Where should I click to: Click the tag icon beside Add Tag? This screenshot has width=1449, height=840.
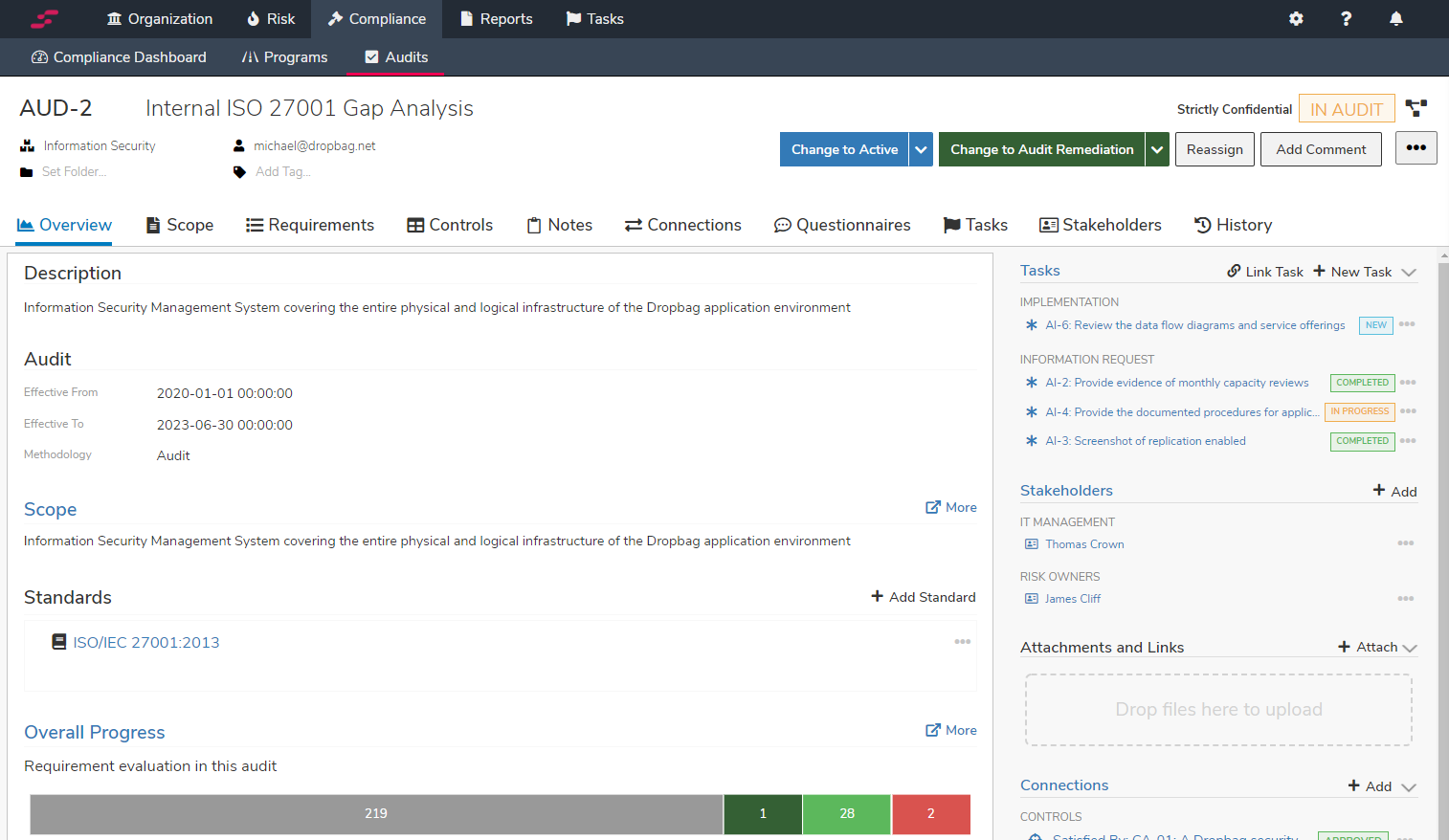click(239, 172)
